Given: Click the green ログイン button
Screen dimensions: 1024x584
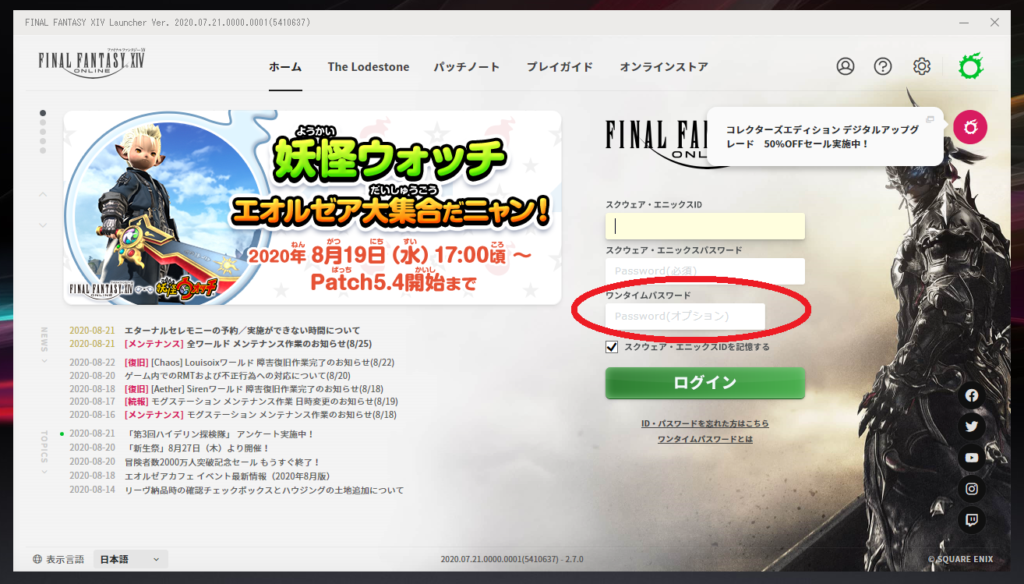Looking at the screenshot, I should 705,383.
